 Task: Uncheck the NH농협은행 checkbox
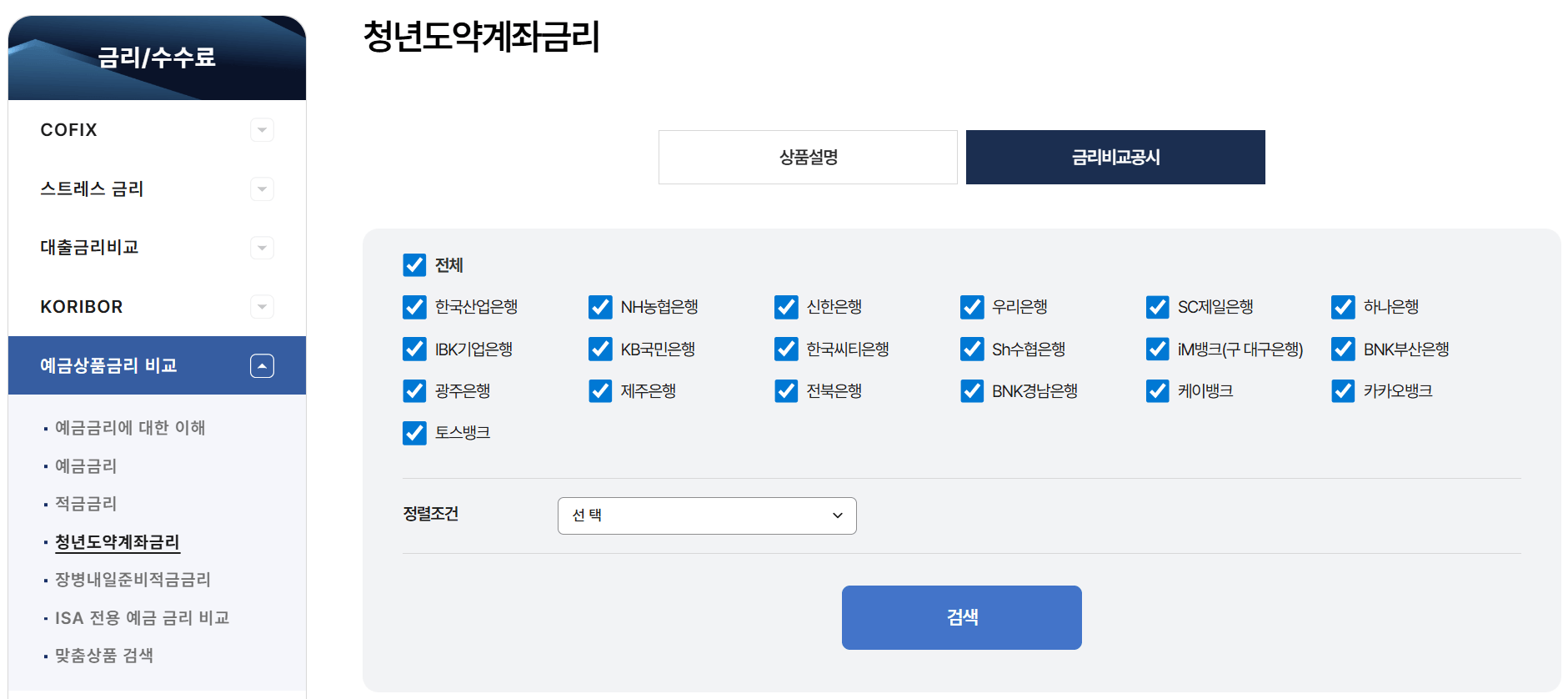coord(600,307)
